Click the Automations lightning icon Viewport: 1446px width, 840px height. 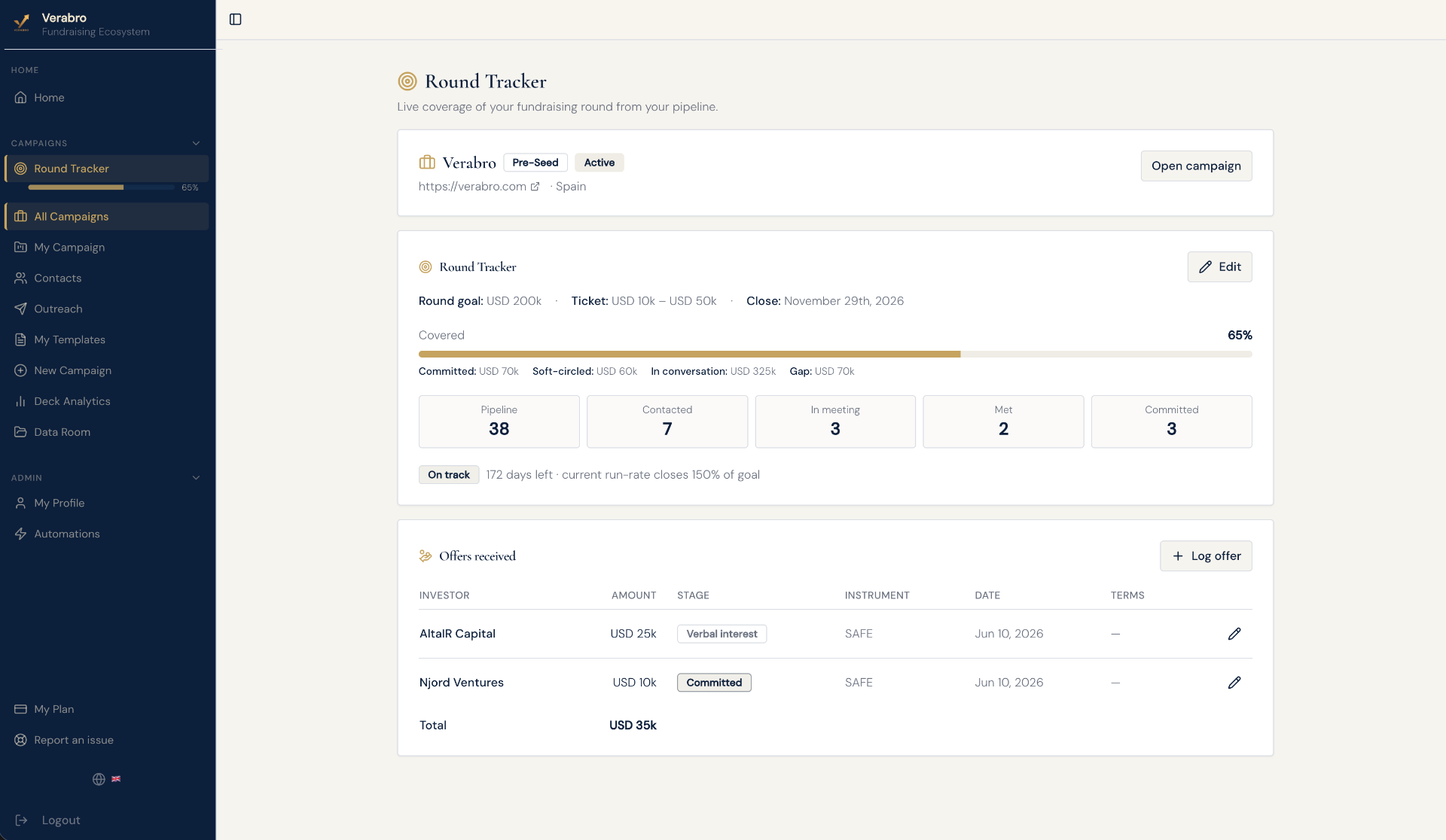21,534
